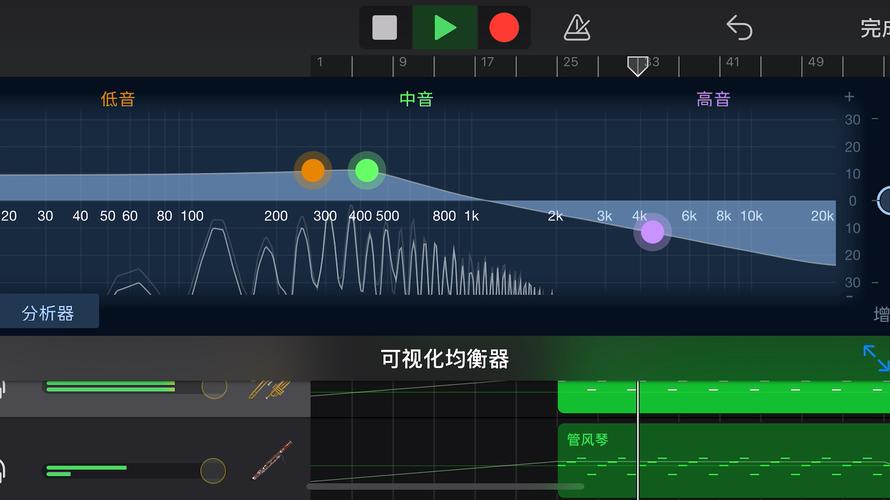Viewport: 890px width, 500px height.
Task: Collapse the visual EQ with the arrows icon
Action: coord(876,358)
